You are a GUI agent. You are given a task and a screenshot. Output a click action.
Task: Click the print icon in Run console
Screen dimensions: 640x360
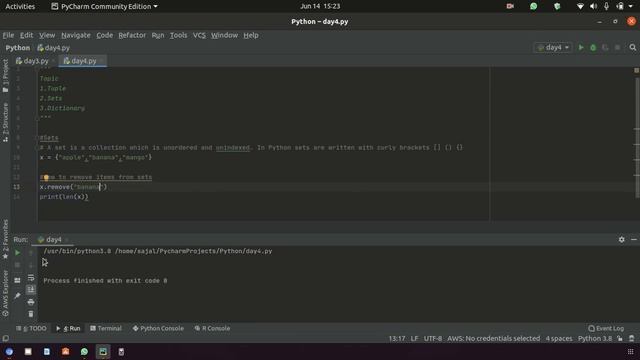tap(31, 302)
